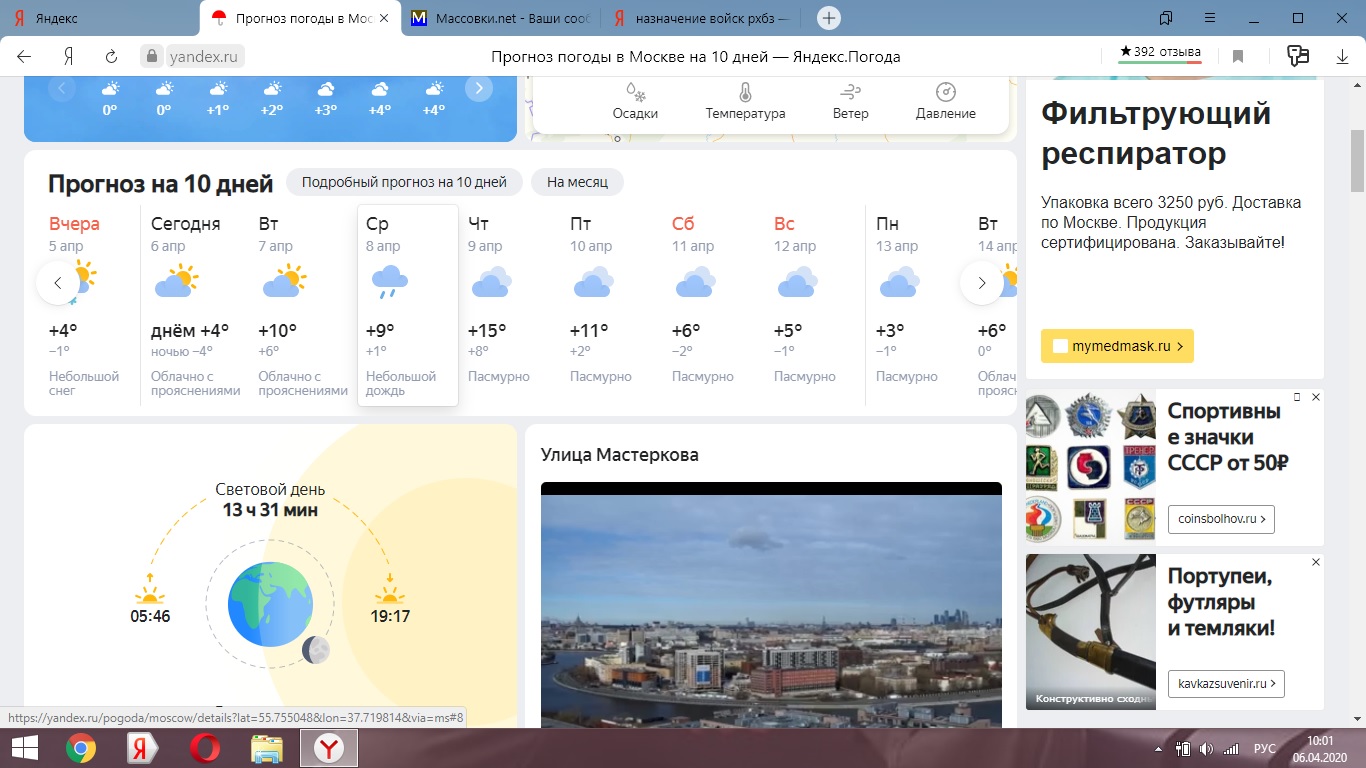Open Yandex home via the Я toolbar icon

(69, 57)
